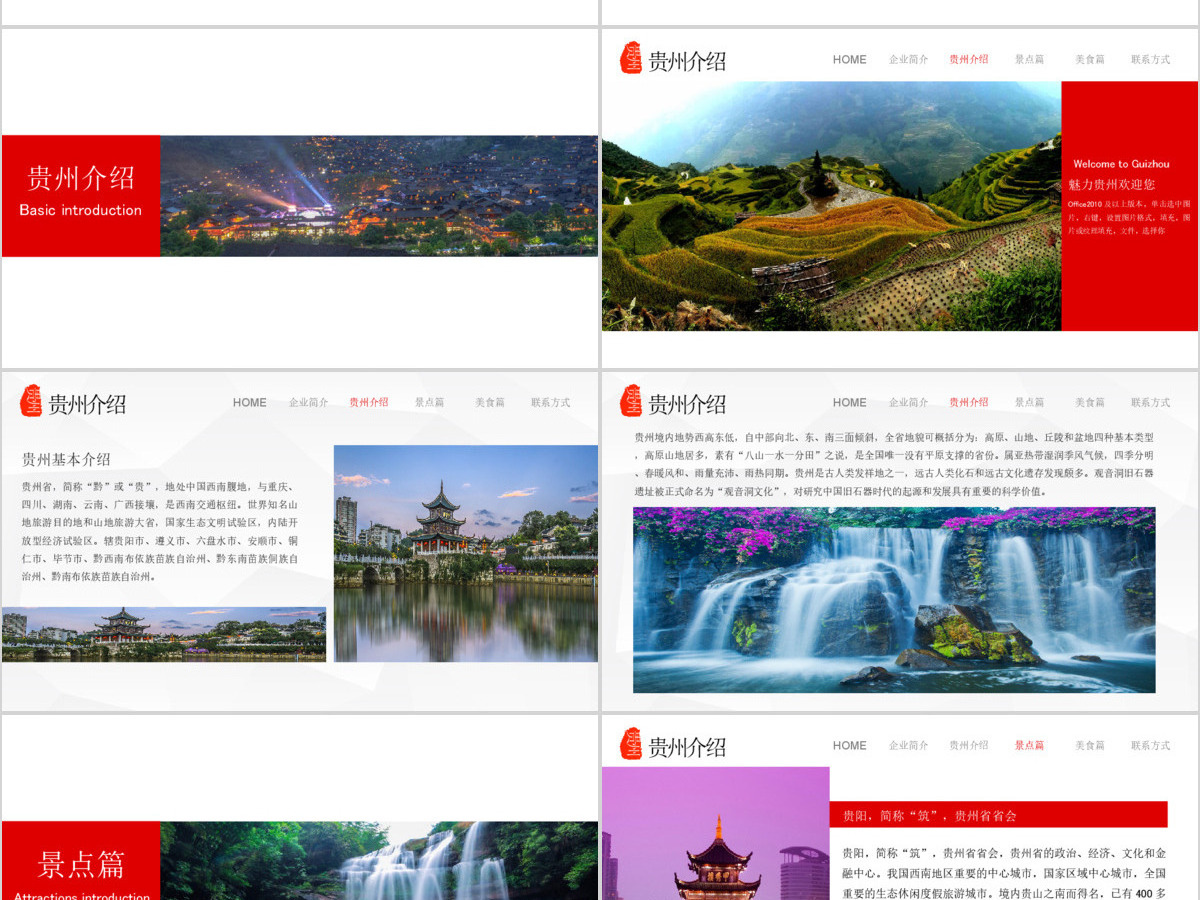
Task: Click the 贵州基本介绍 heading
Action: 66,459
